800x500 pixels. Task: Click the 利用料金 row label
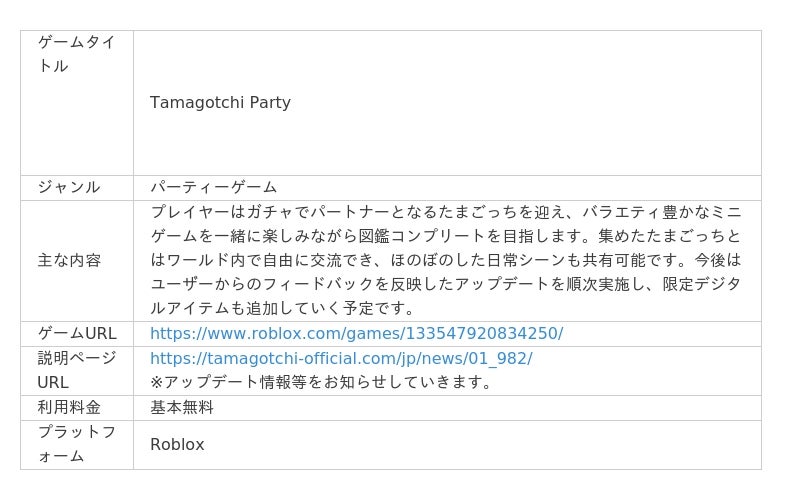(69, 407)
